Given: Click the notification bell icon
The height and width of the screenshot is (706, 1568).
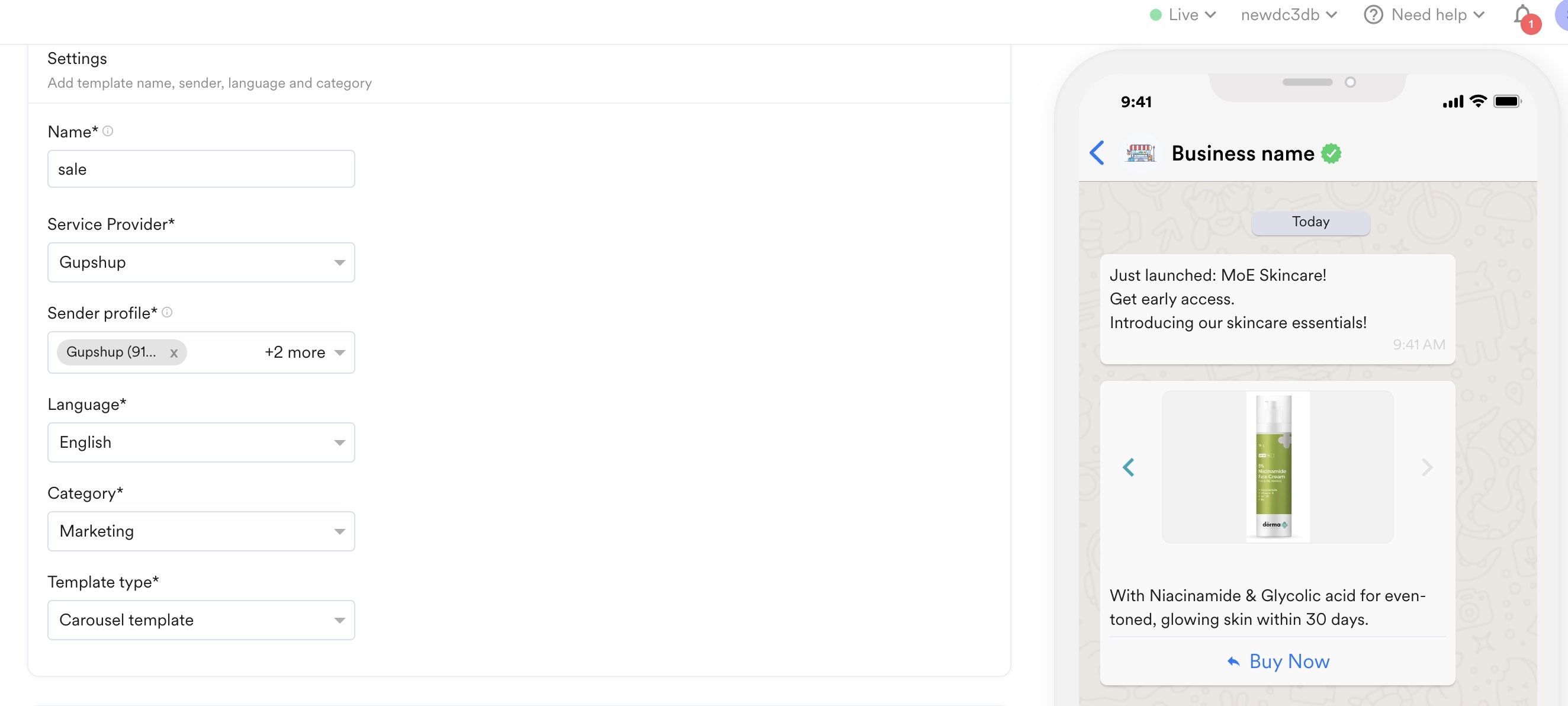Looking at the screenshot, I should [x=1522, y=15].
